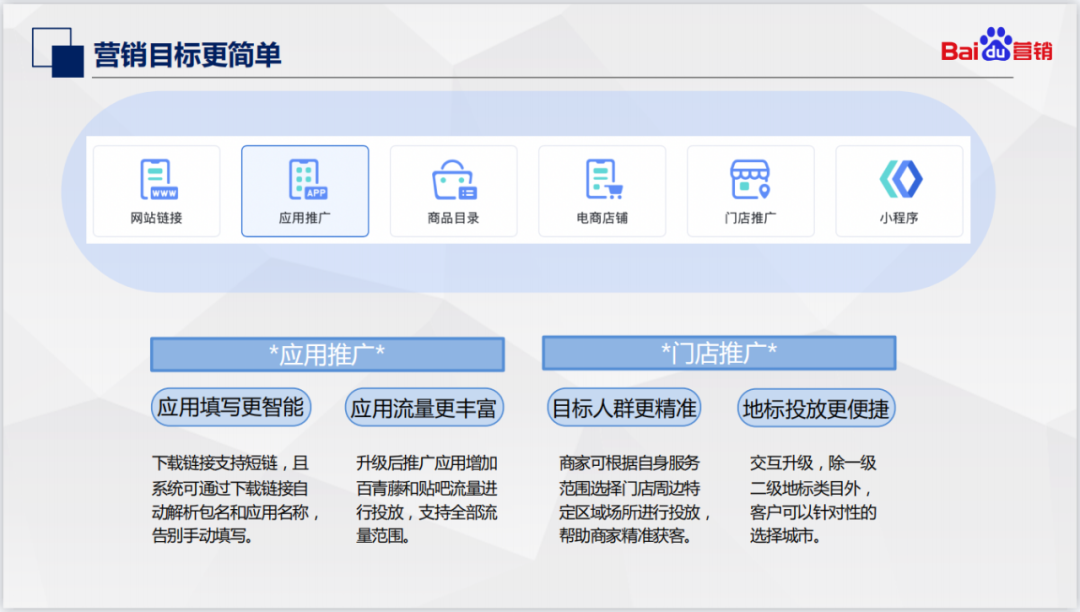Viewport: 1080px width, 612px height.
Task: Click the 小程序 diamond logo icon
Action: [x=901, y=179]
